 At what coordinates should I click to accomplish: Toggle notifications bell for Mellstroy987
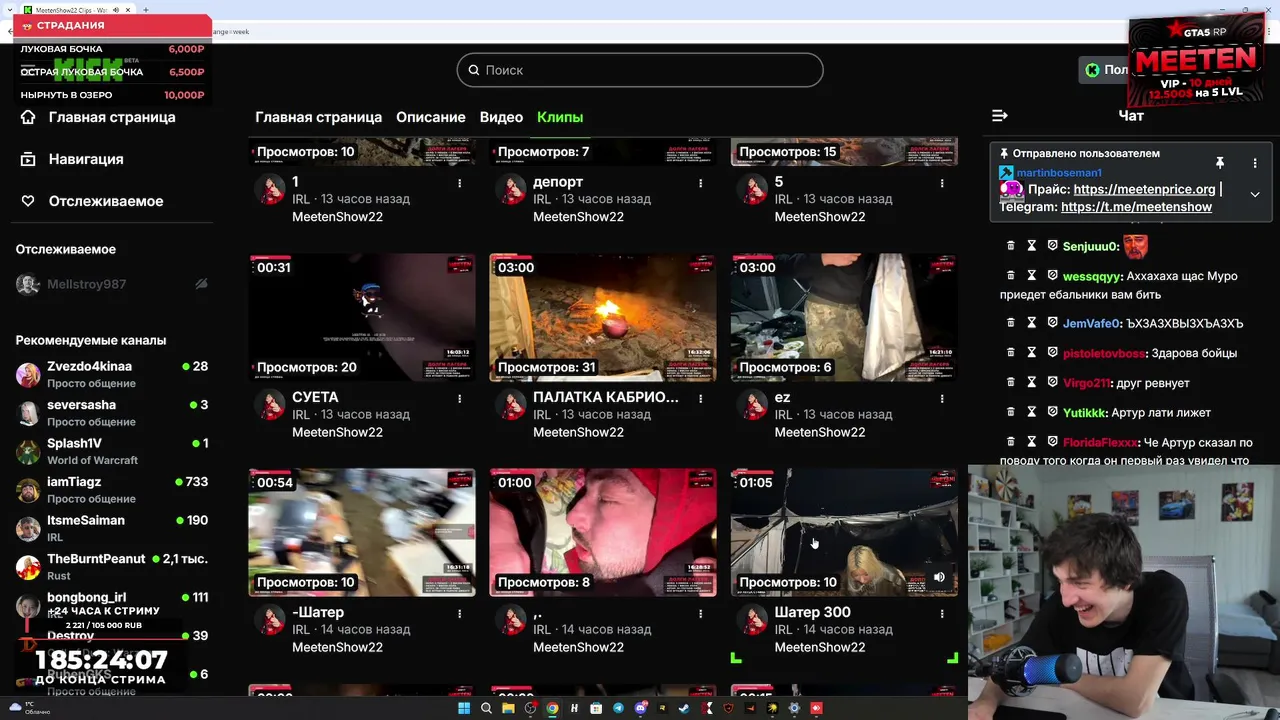pos(201,284)
